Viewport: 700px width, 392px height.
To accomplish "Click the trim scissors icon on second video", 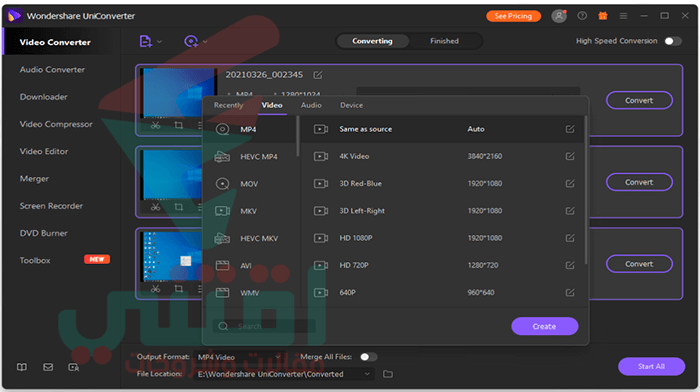I will (x=155, y=207).
